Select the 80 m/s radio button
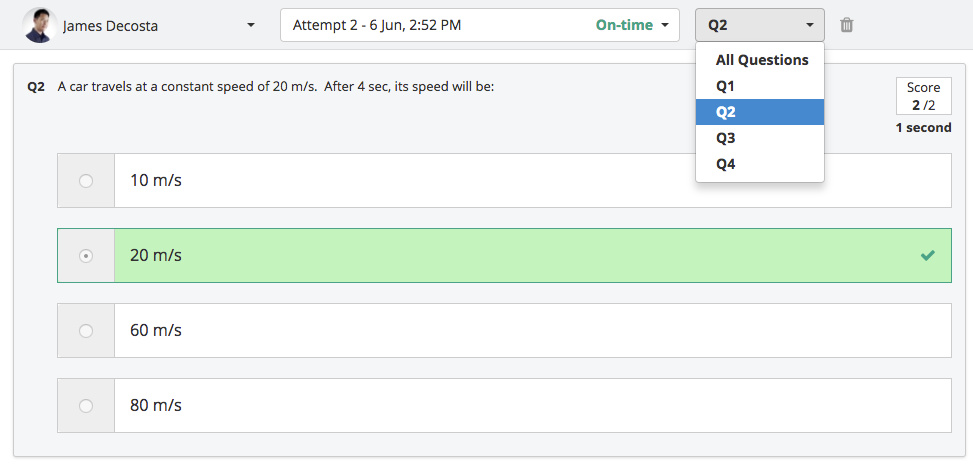Screen dimensions: 973x469 click(86, 406)
